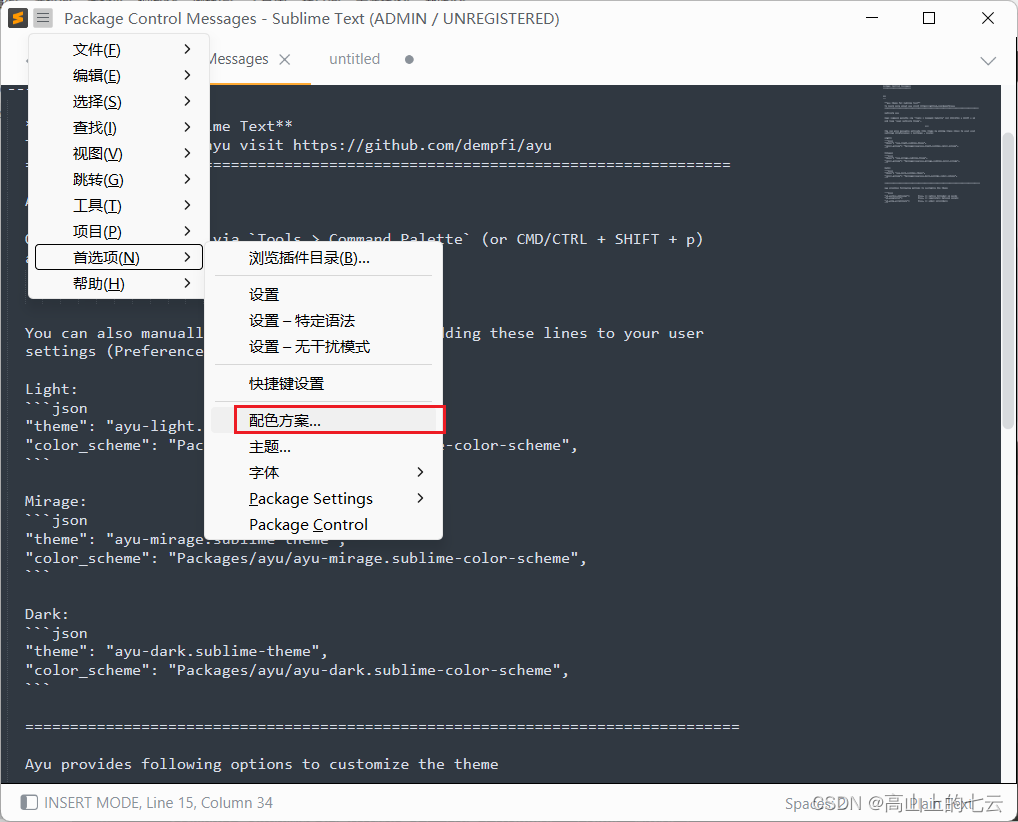The image size is (1018, 822).
Task: Expand the 项目(P) submenu arrow
Action: coord(187,231)
